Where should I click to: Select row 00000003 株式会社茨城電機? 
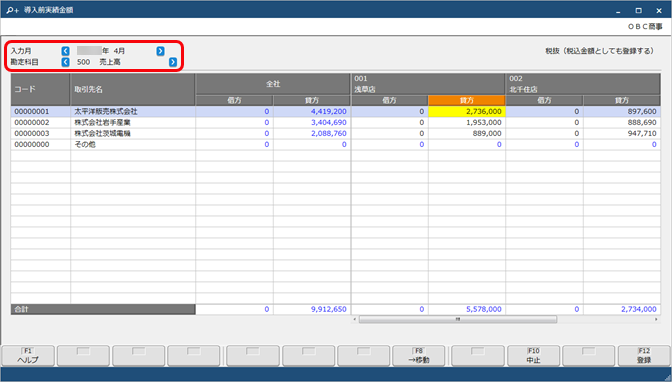tap(336, 134)
